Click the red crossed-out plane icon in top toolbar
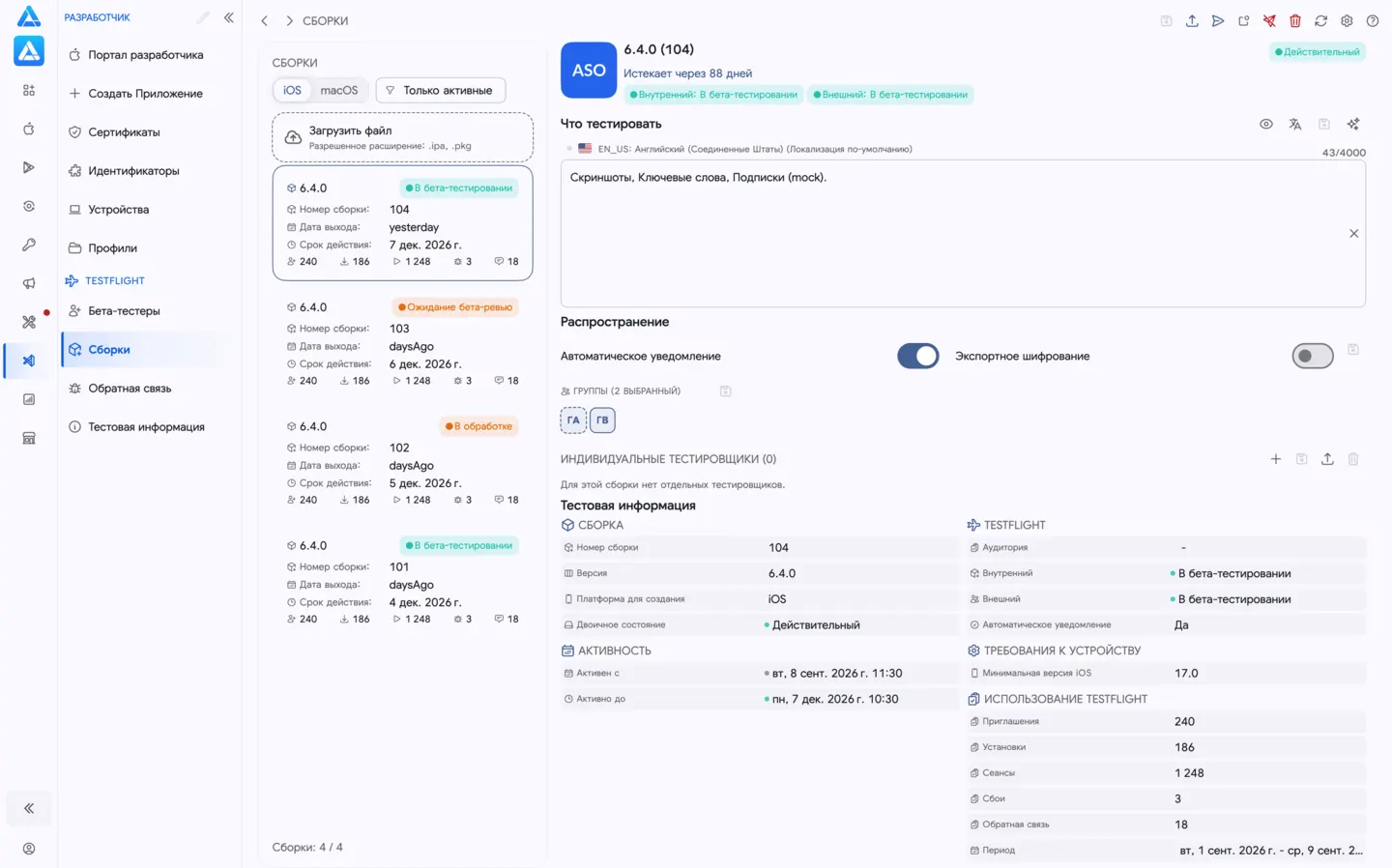 click(x=1269, y=20)
